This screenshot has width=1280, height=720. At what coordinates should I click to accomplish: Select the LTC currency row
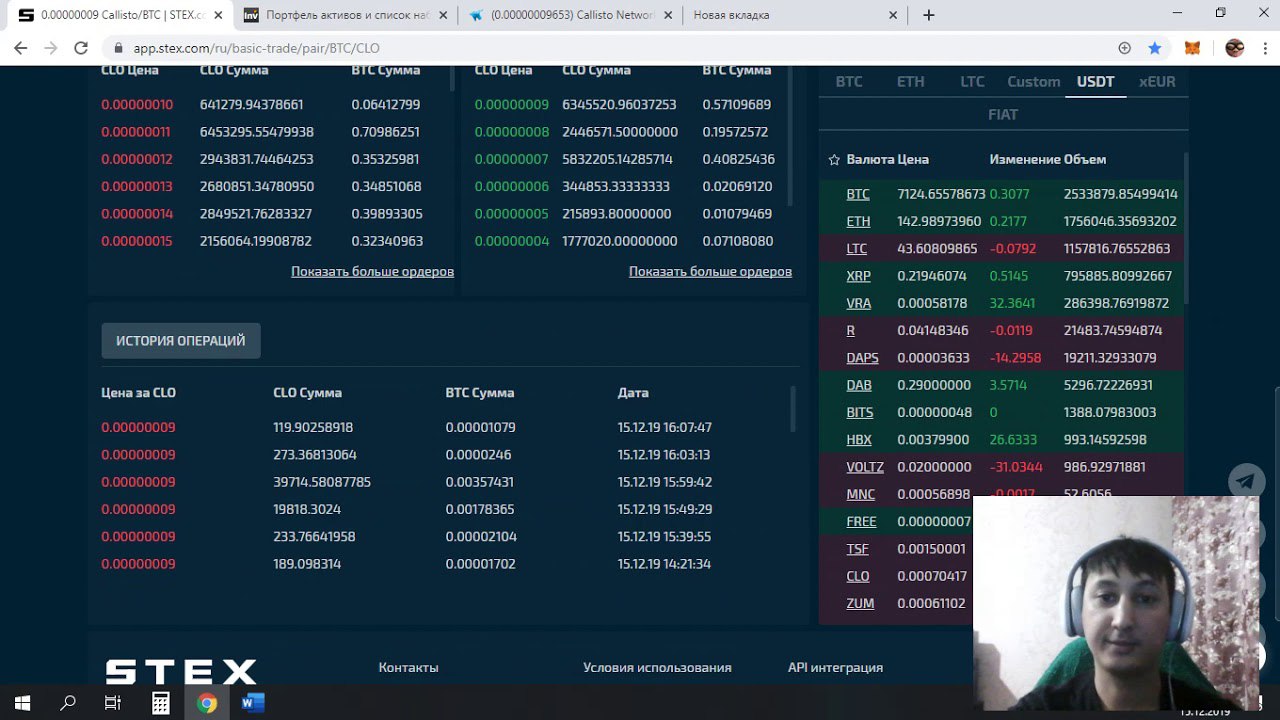click(1001, 249)
